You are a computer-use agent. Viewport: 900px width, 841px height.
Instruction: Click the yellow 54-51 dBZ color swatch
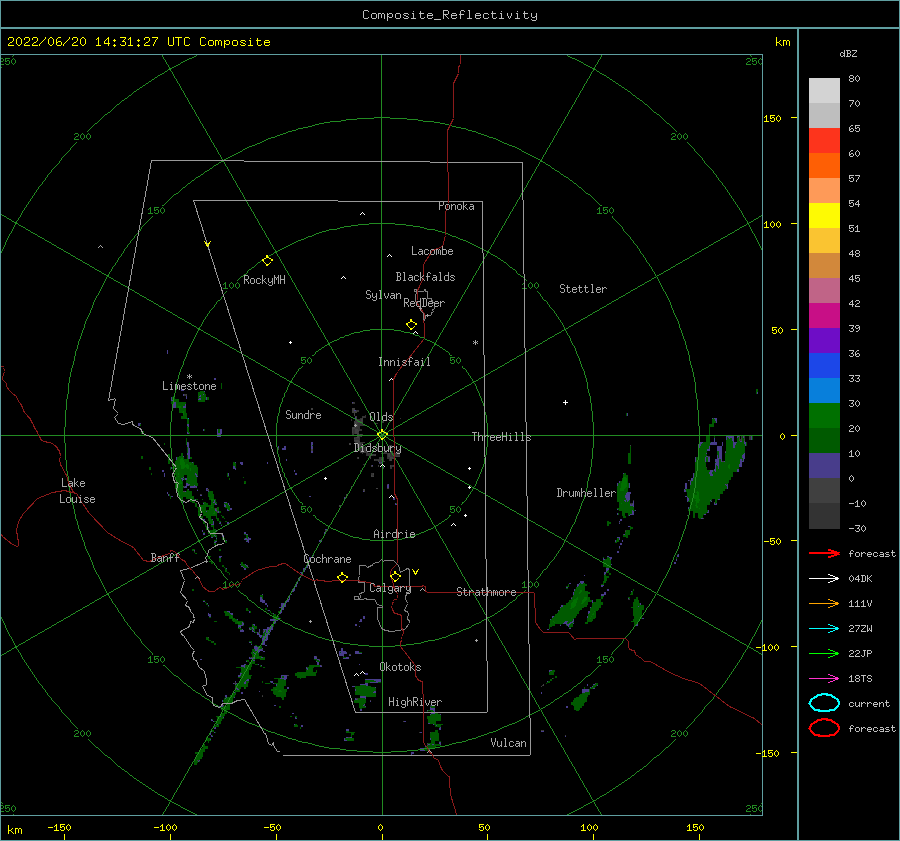pyautogui.click(x=824, y=215)
